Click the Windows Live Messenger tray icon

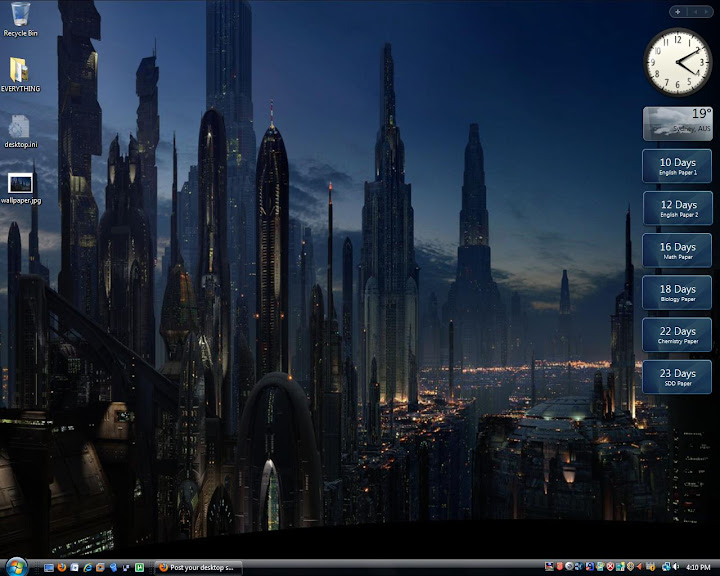(600, 566)
